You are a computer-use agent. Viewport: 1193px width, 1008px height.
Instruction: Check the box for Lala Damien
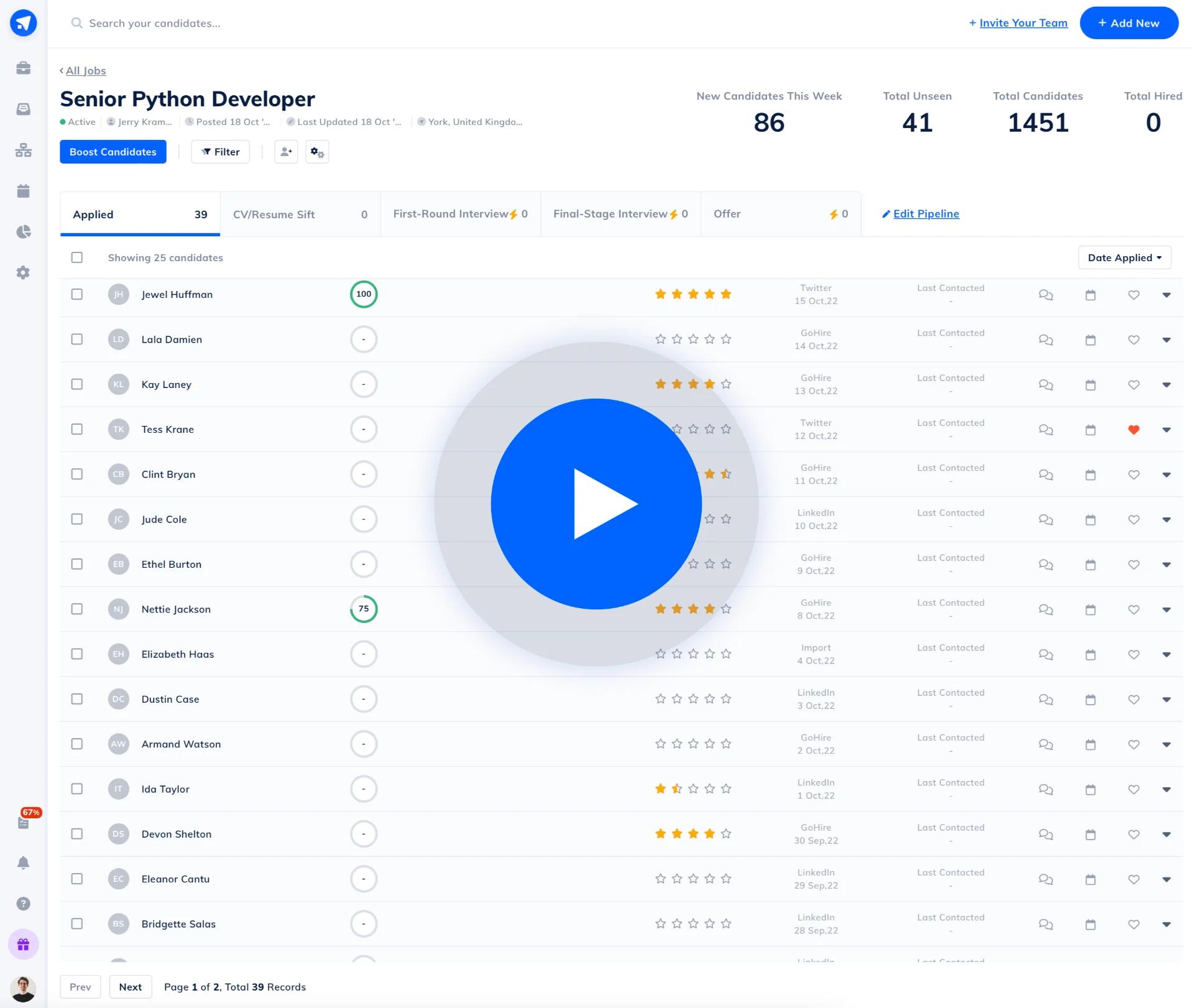[x=77, y=339]
